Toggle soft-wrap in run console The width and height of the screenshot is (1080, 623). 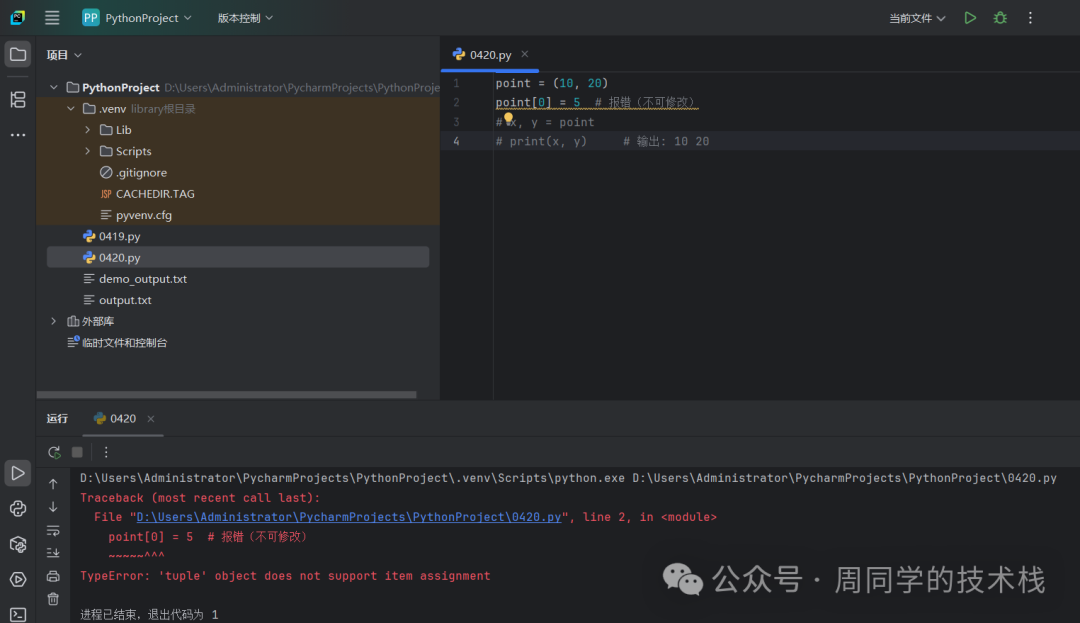pos(53,530)
